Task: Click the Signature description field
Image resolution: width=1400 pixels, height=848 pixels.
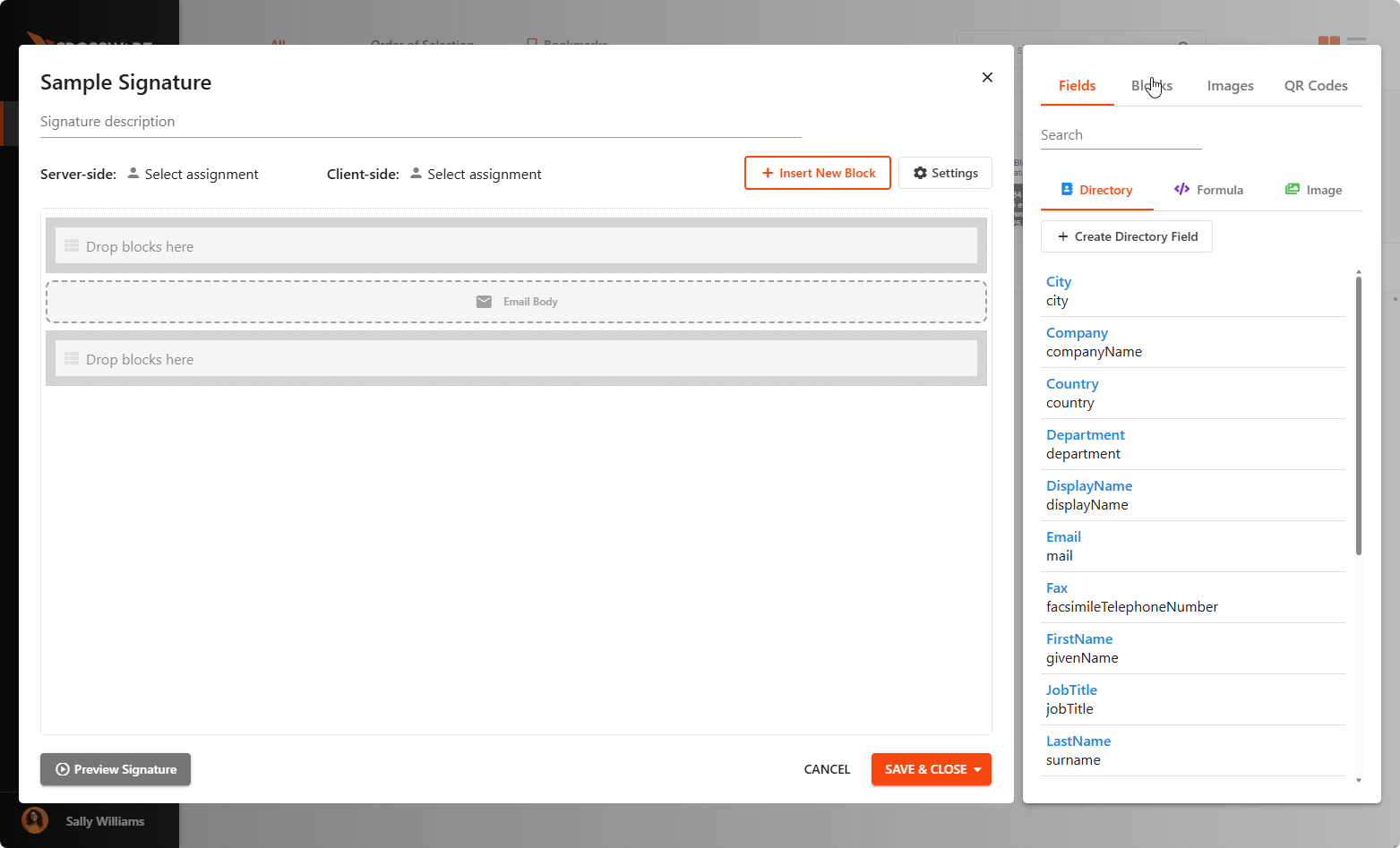Action: pos(419,122)
